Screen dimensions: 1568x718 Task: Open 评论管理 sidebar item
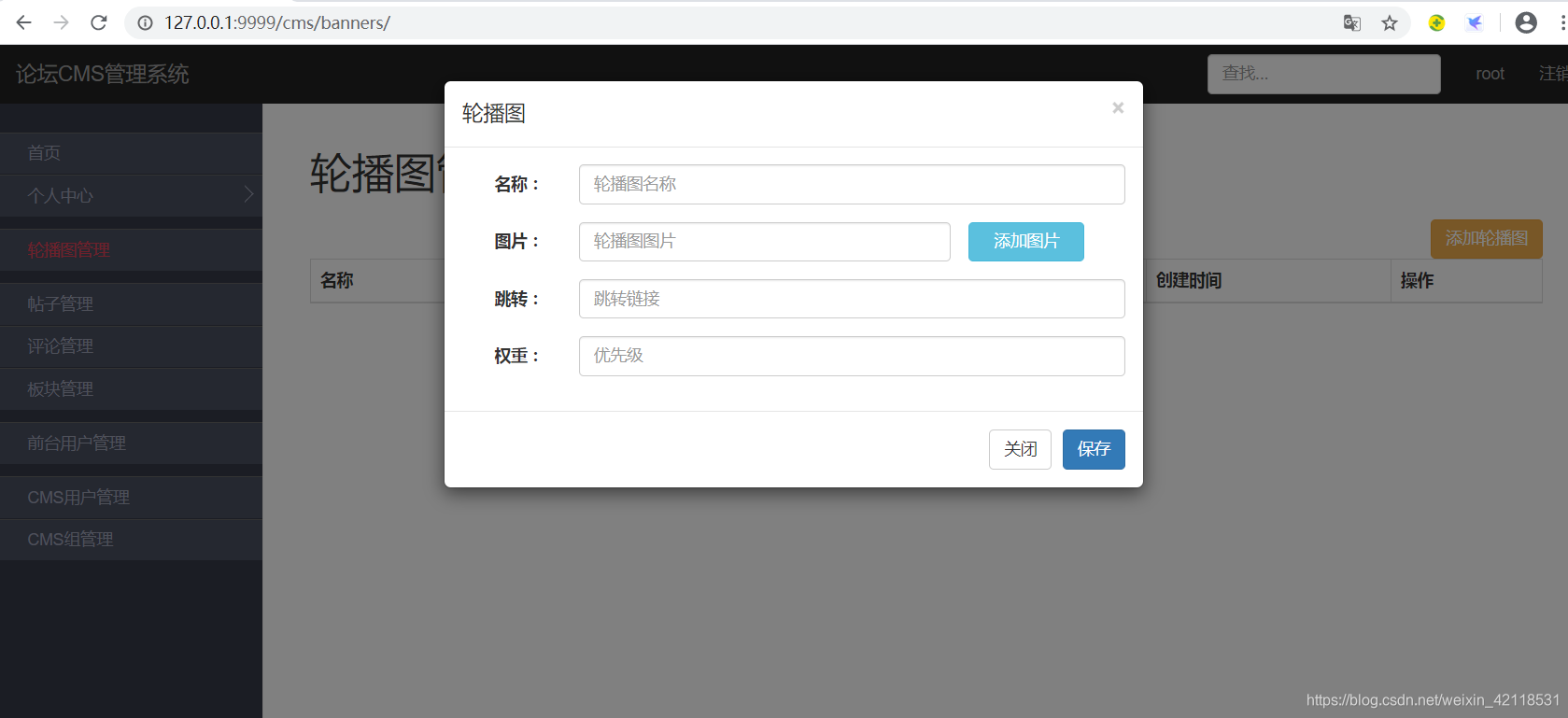(131, 346)
